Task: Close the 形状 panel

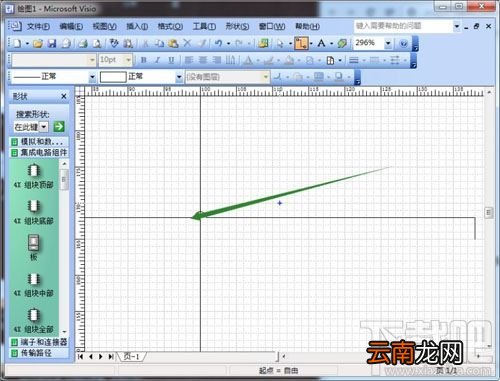Action: (64, 96)
